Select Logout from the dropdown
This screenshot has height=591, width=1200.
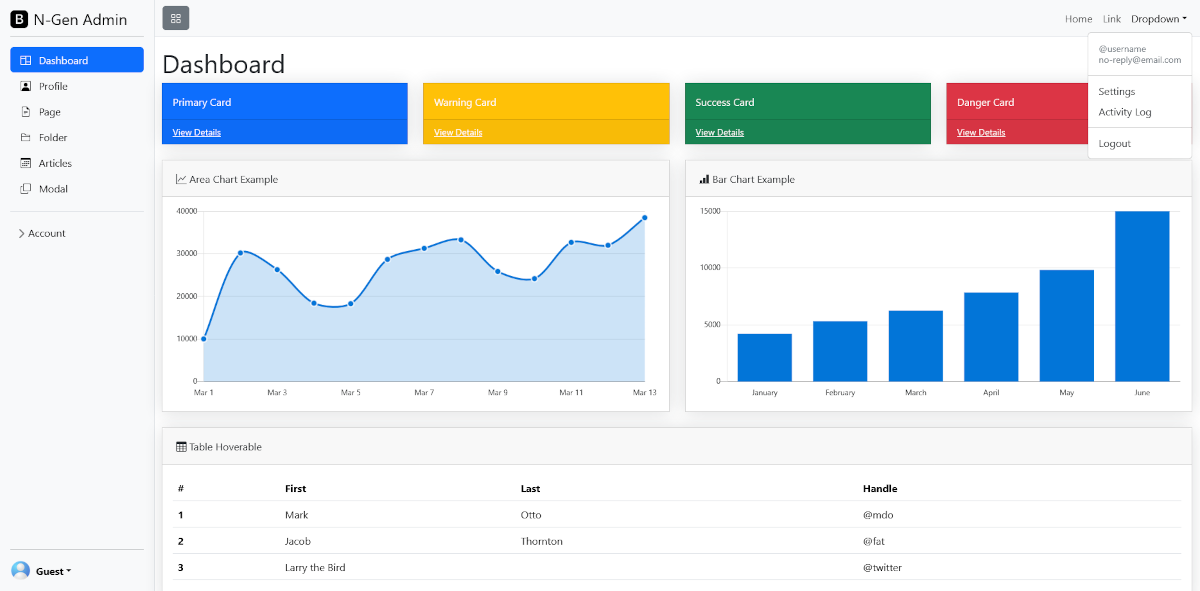1114,143
